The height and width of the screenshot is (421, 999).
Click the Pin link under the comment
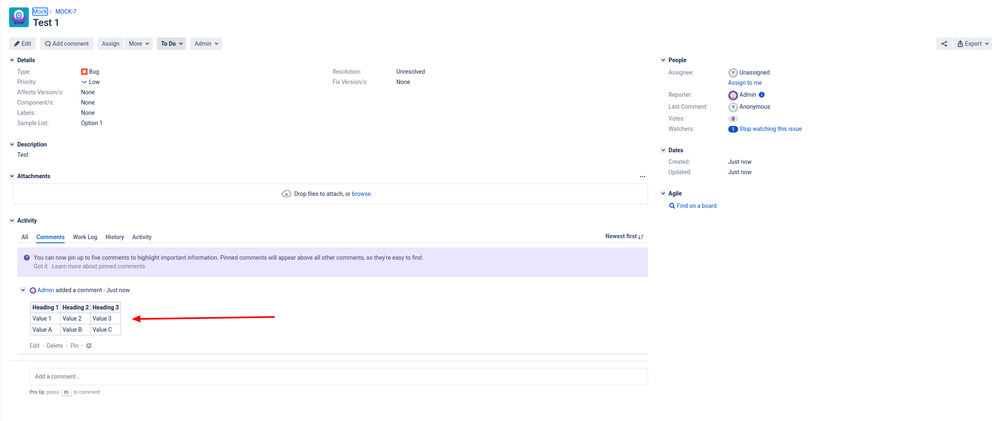point(75,345)
